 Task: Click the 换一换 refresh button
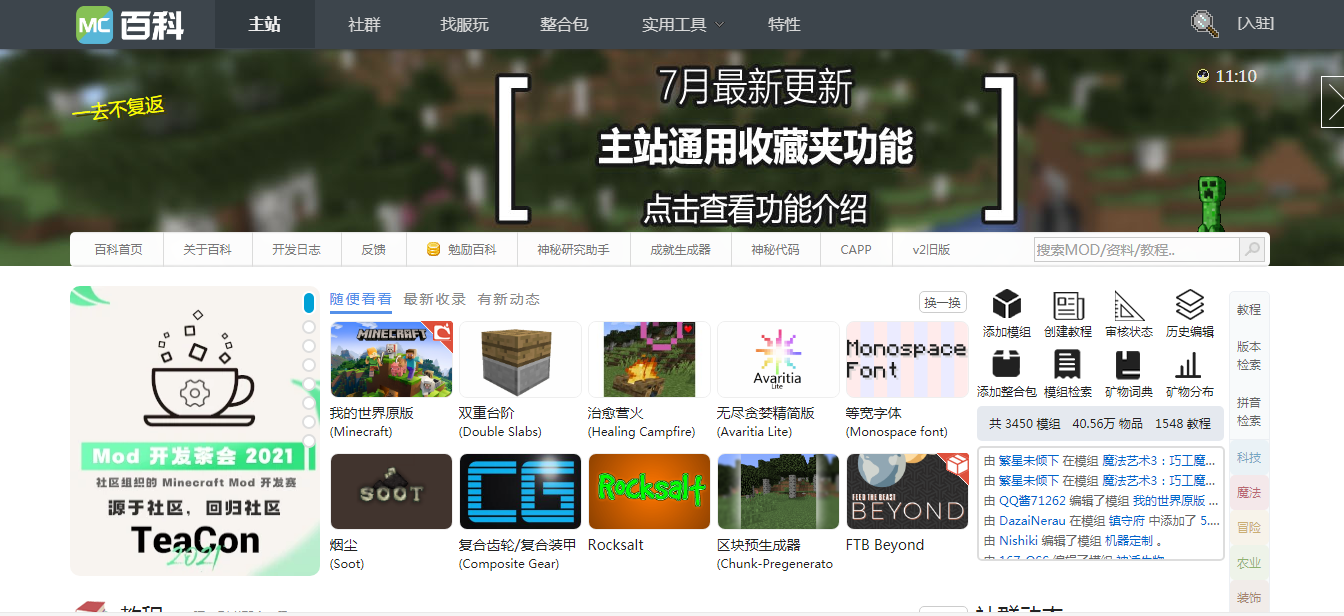pyautogui.click(x=943, y=302)
